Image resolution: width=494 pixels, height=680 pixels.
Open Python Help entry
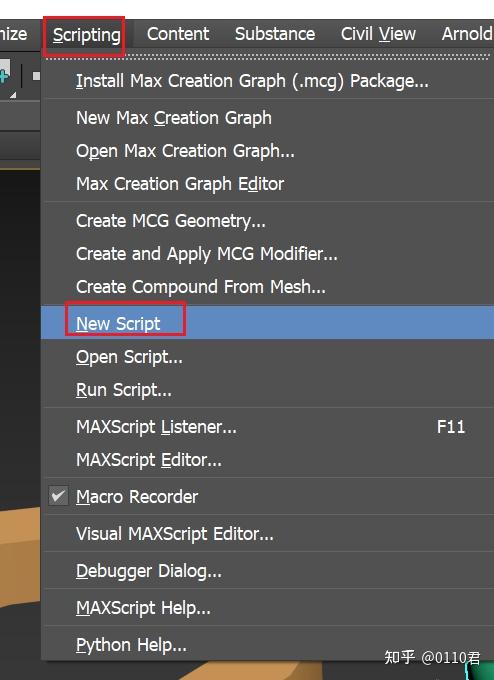268,645
